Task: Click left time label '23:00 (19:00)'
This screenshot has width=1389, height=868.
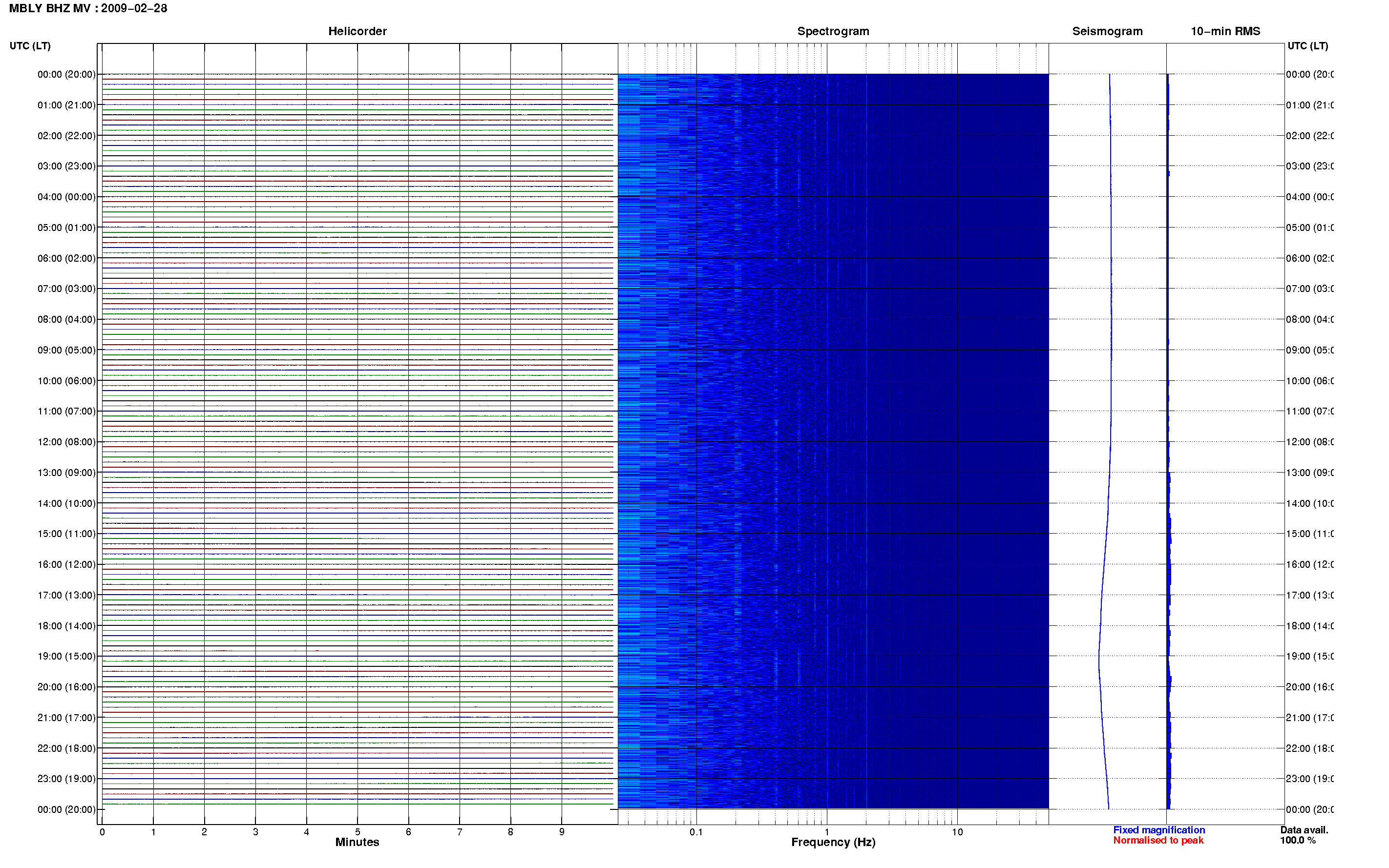Action: point(66,779)
